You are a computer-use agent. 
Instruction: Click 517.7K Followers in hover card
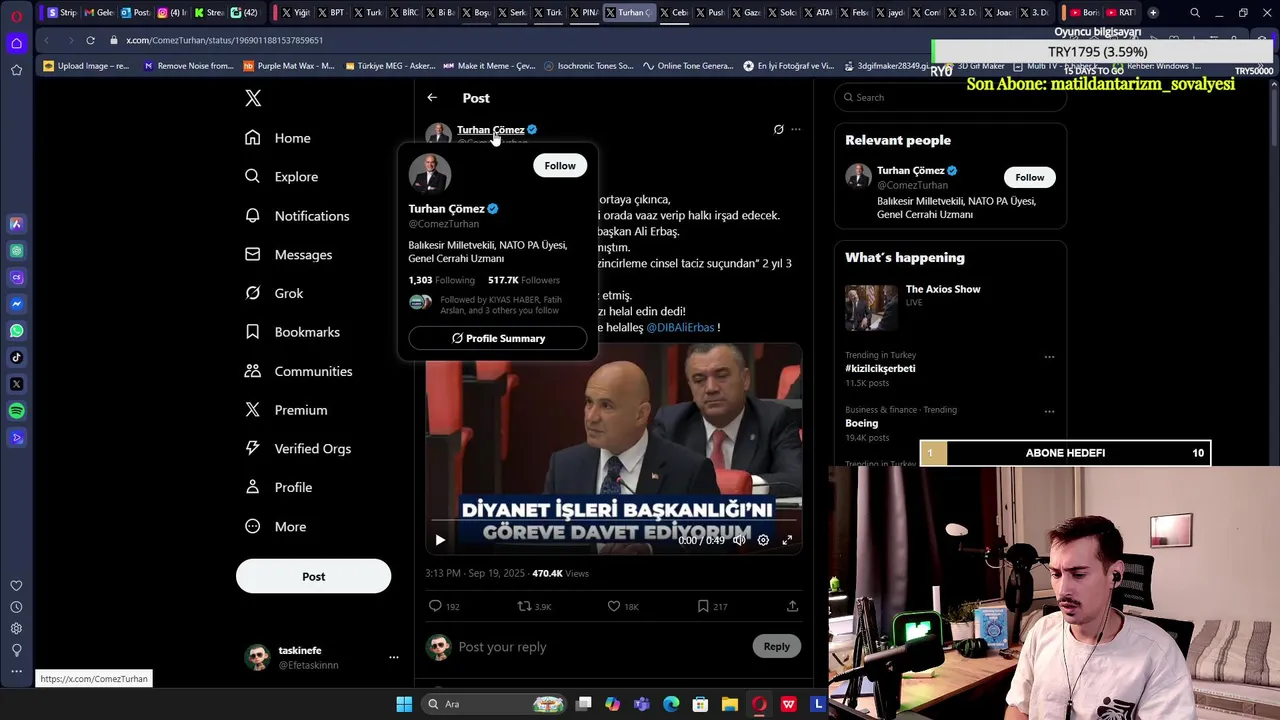pyautogui.click(x=524, y=280)
